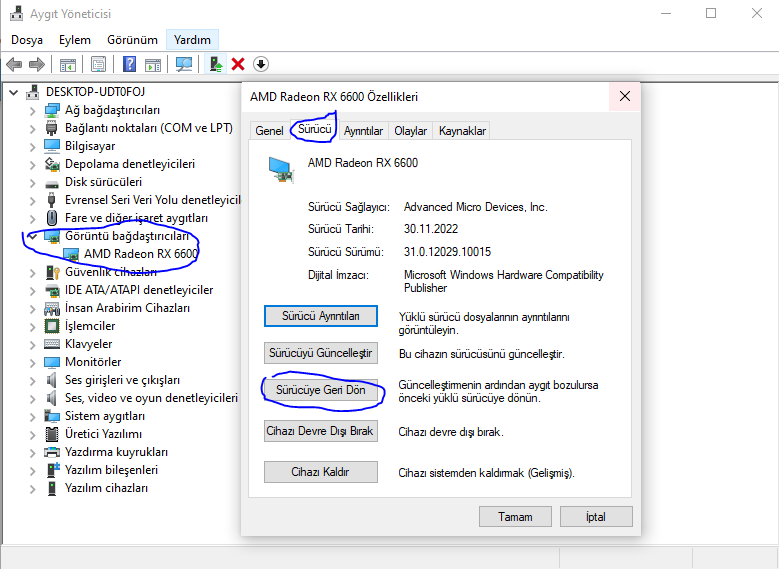This screenshot has height=569, width=779.
Task: Click the Cihazı Kaldır button
Action: (320, 472)
